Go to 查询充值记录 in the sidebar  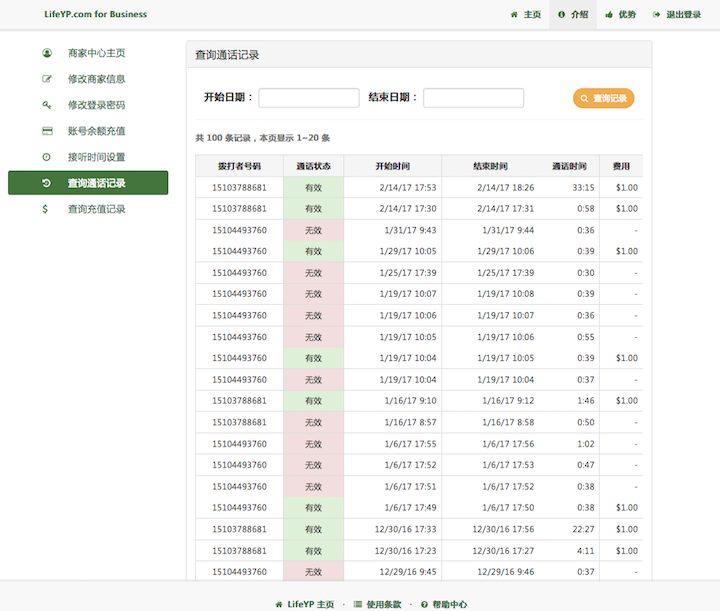pos(88,209)
